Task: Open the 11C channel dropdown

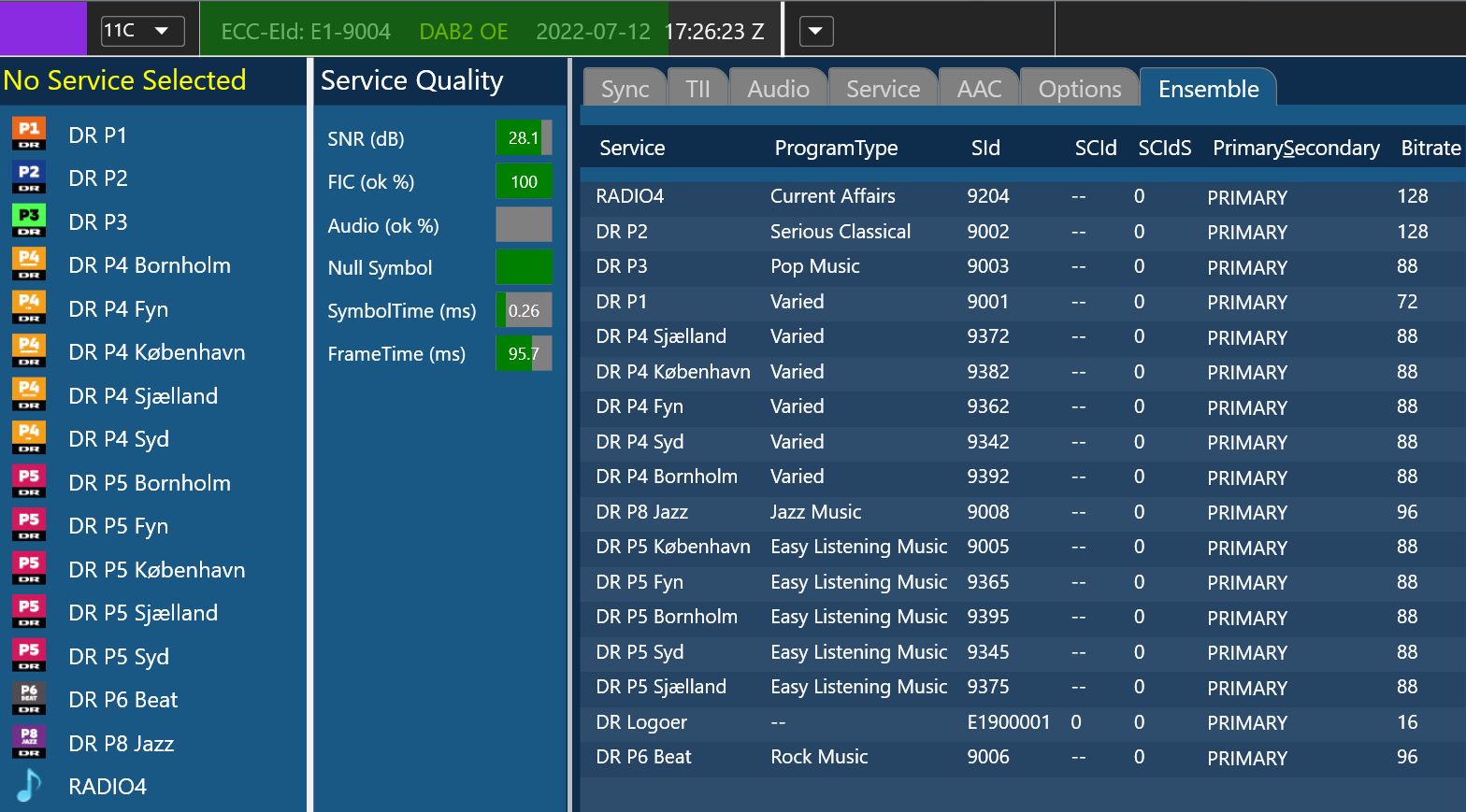Action: (142, 31)
